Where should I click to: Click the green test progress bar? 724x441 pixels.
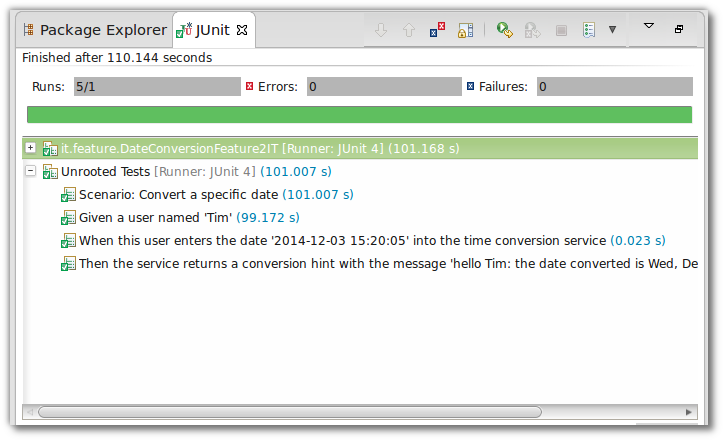click(359, 115)
